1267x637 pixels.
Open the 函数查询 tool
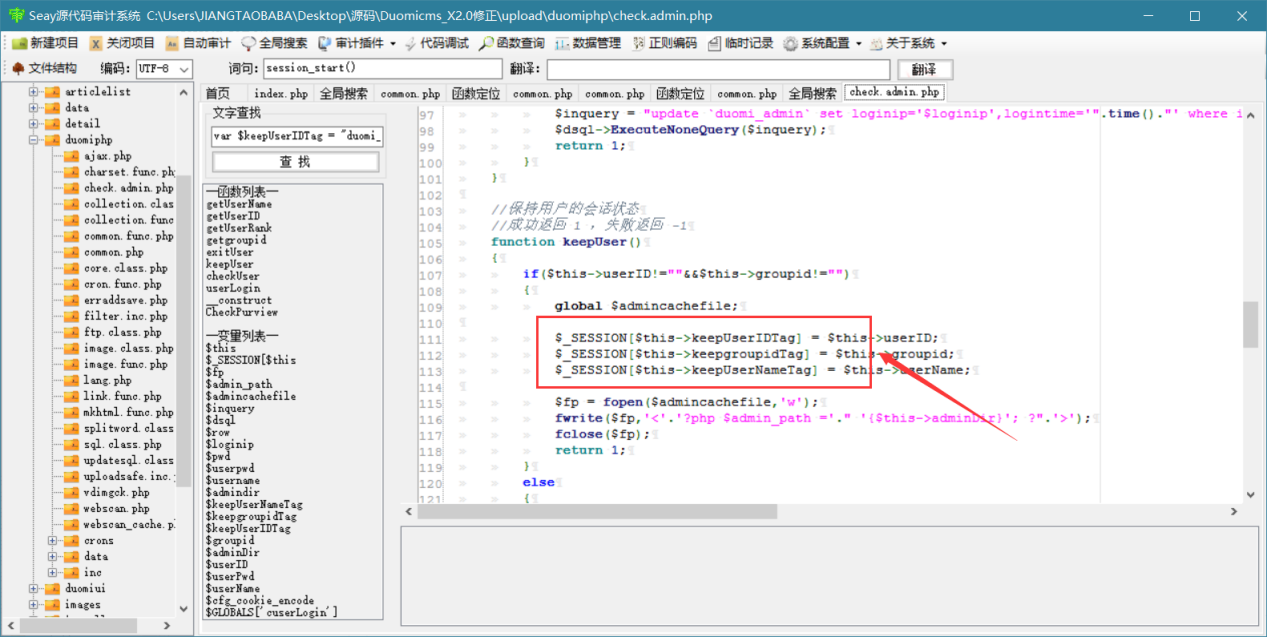tap(512, 43)
